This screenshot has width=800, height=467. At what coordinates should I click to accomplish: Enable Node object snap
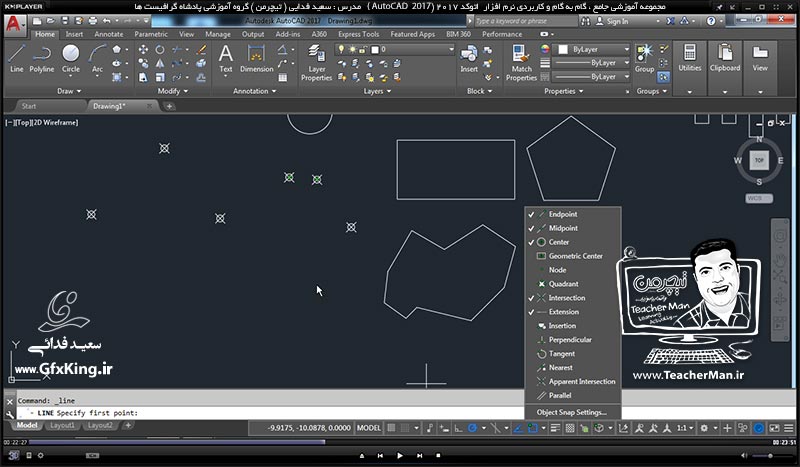click(x=573, y=270)
